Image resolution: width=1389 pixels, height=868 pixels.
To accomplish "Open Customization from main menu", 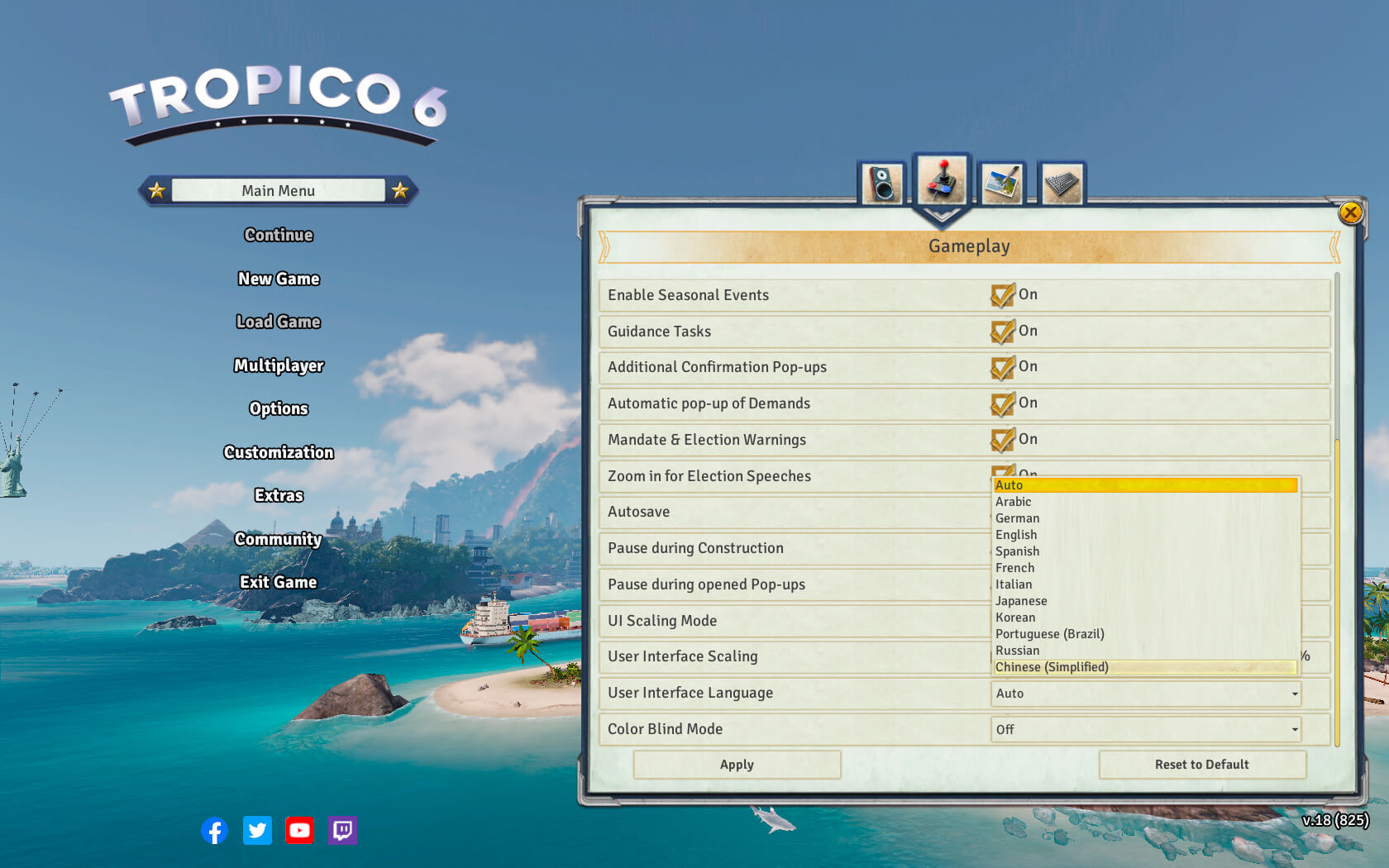I will click(x=279, y=452).
